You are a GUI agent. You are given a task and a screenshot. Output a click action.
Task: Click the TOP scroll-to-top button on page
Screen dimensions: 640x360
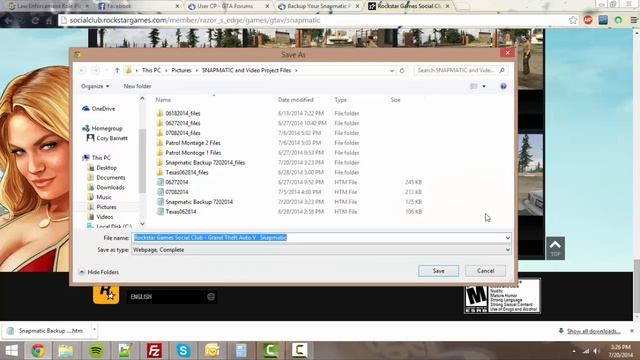(555, 248)
